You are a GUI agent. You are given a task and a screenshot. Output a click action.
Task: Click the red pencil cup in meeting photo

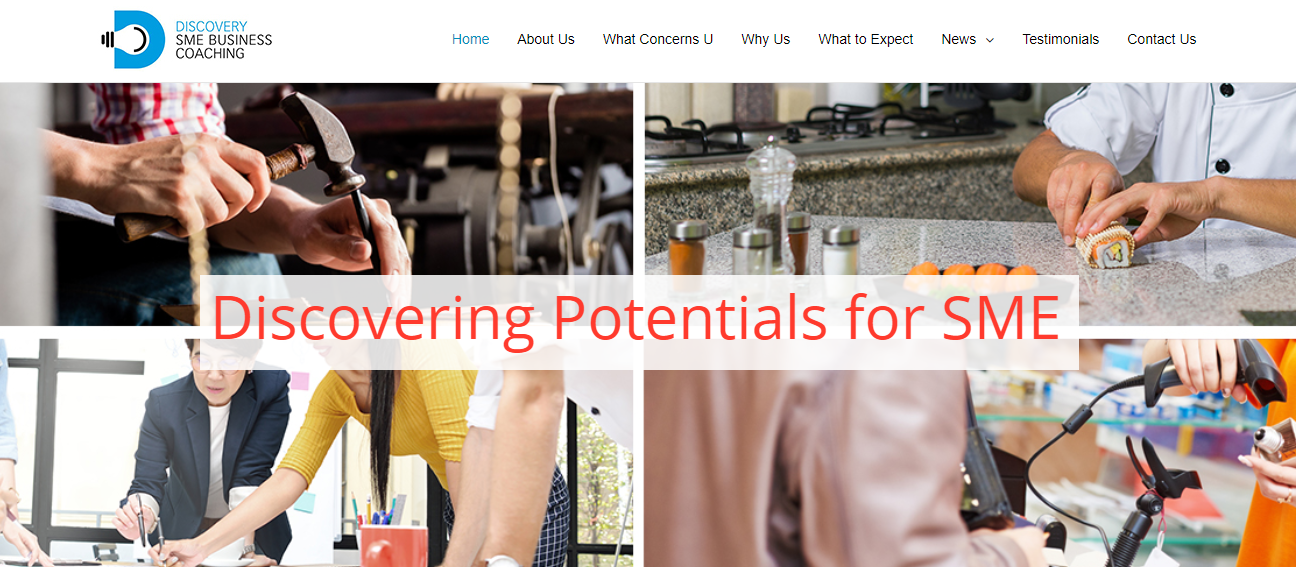pos(392,545)
